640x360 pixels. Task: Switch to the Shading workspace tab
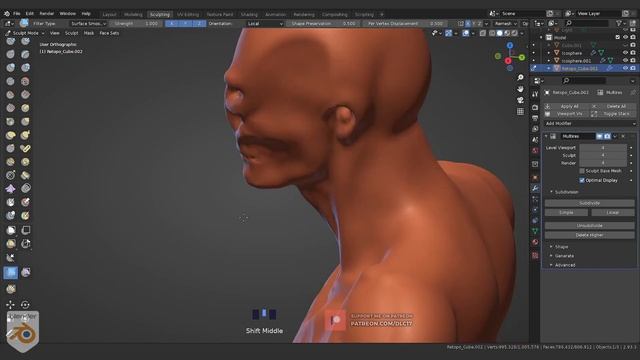(249, 14)
